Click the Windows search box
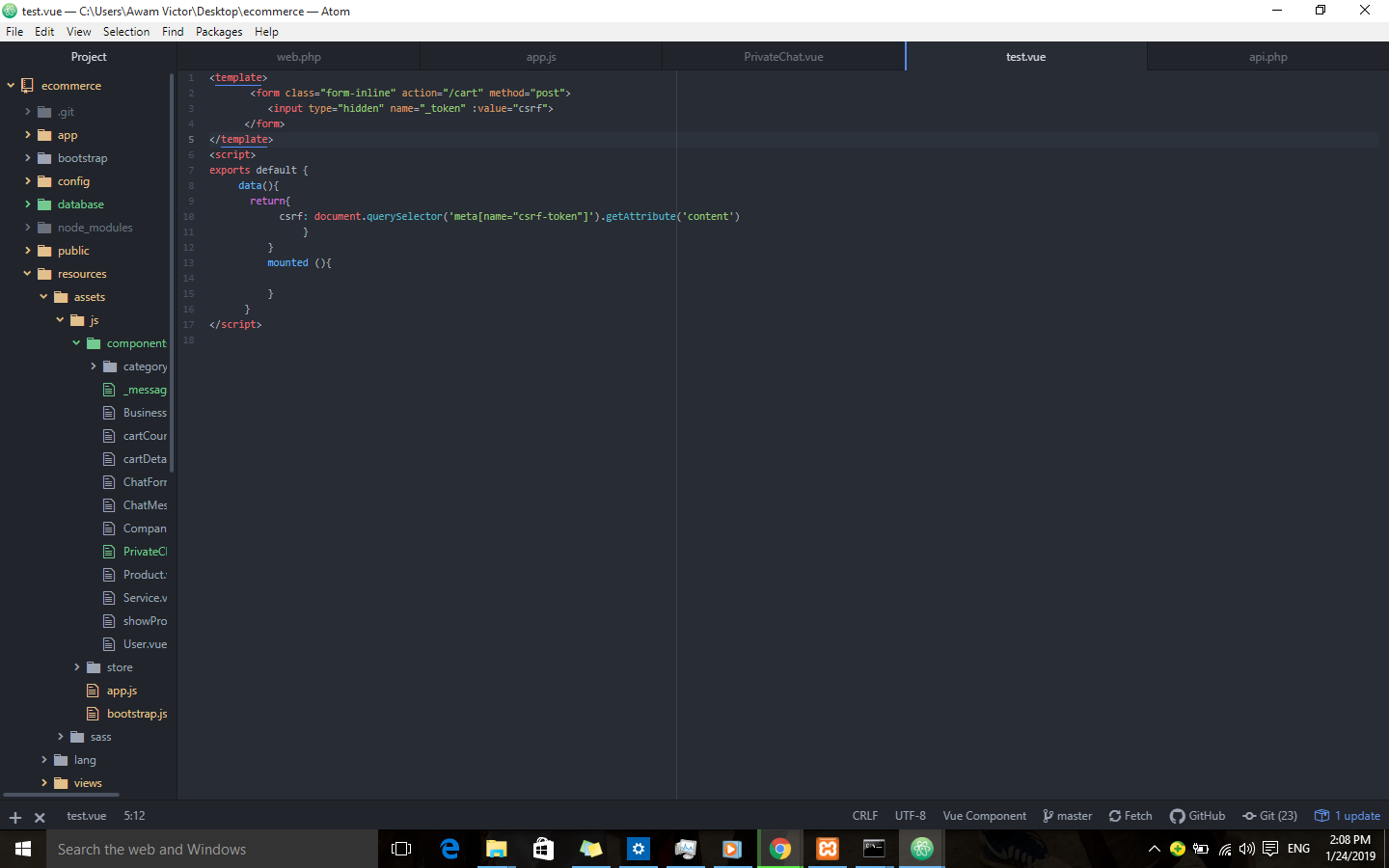Viewport: 1389px width, 868px height. 212,849
